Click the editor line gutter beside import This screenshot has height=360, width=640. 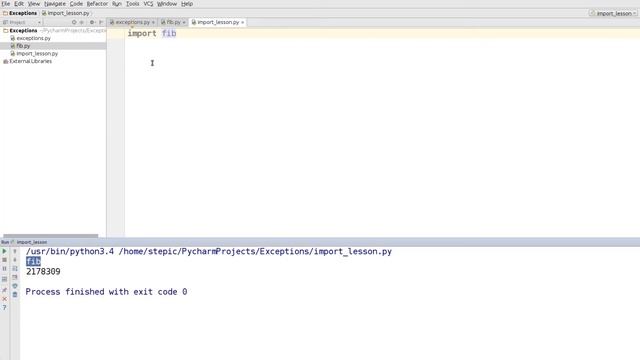(116, 33)
